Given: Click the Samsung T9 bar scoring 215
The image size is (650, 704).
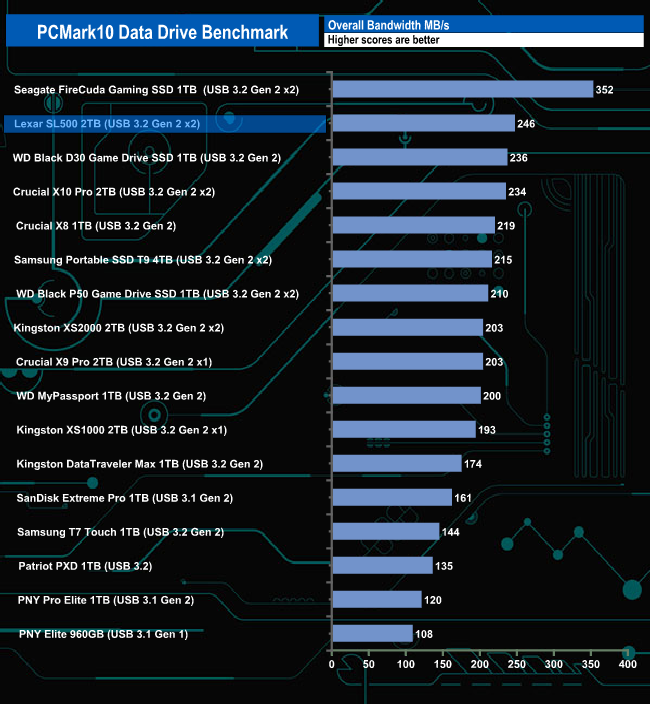Looking at the screenshot, I should 412,260.
